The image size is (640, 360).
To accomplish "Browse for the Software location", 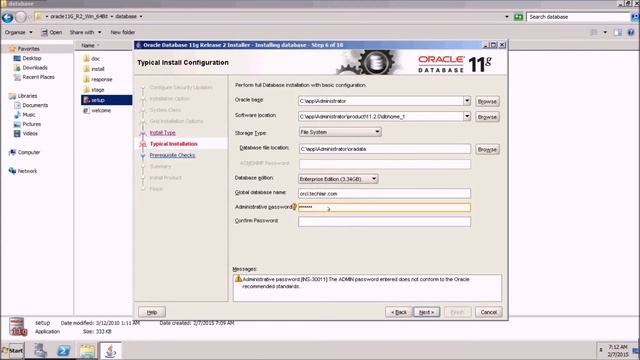I will 487,117.
